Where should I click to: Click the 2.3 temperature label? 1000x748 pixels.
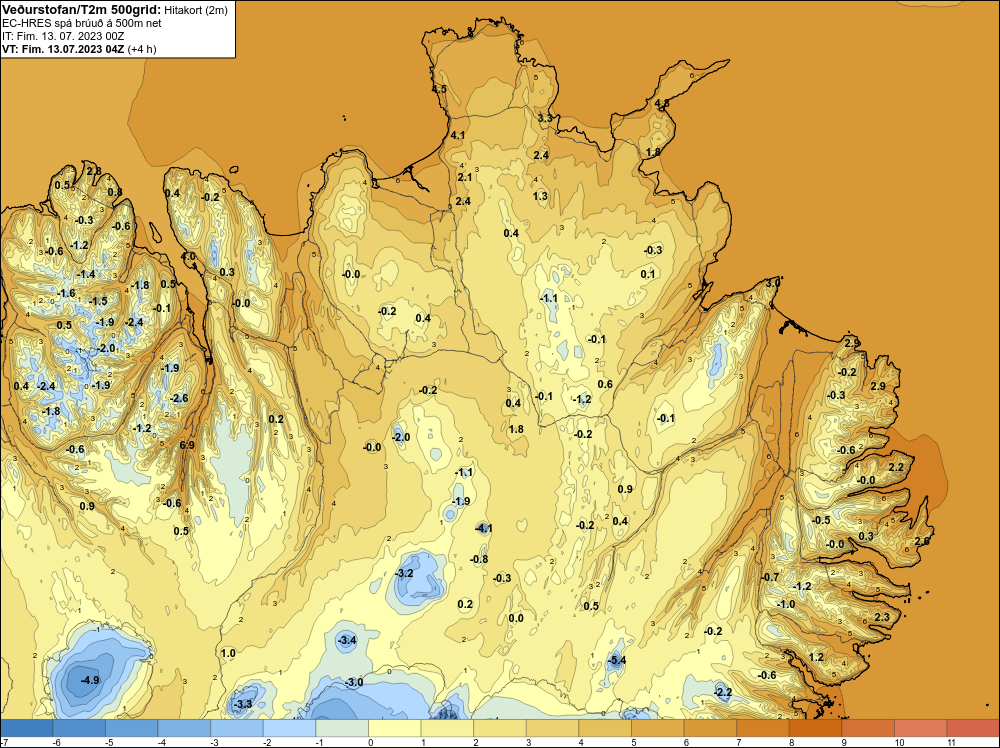coord(882,617)
